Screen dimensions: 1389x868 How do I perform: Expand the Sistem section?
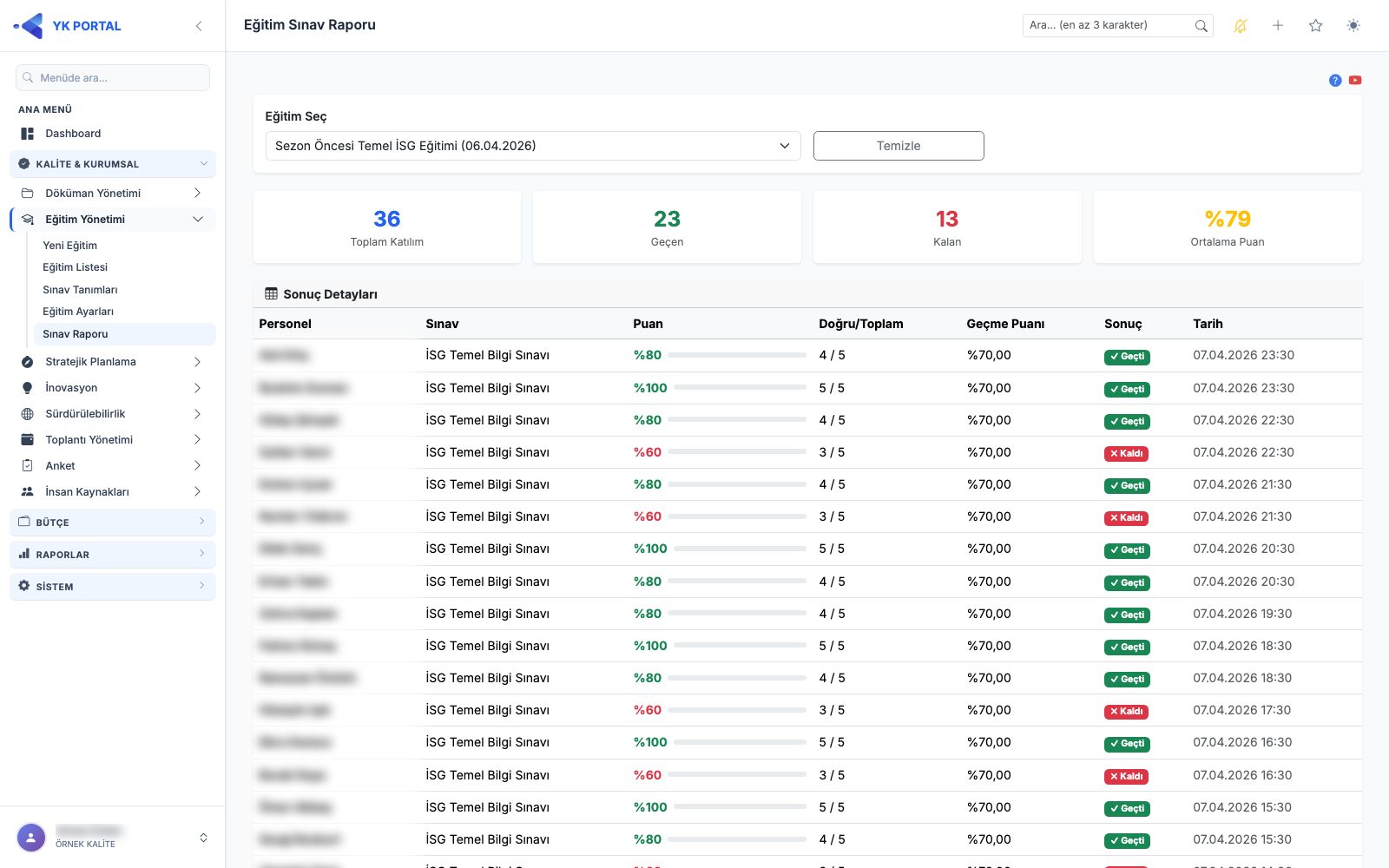point(113,587)
